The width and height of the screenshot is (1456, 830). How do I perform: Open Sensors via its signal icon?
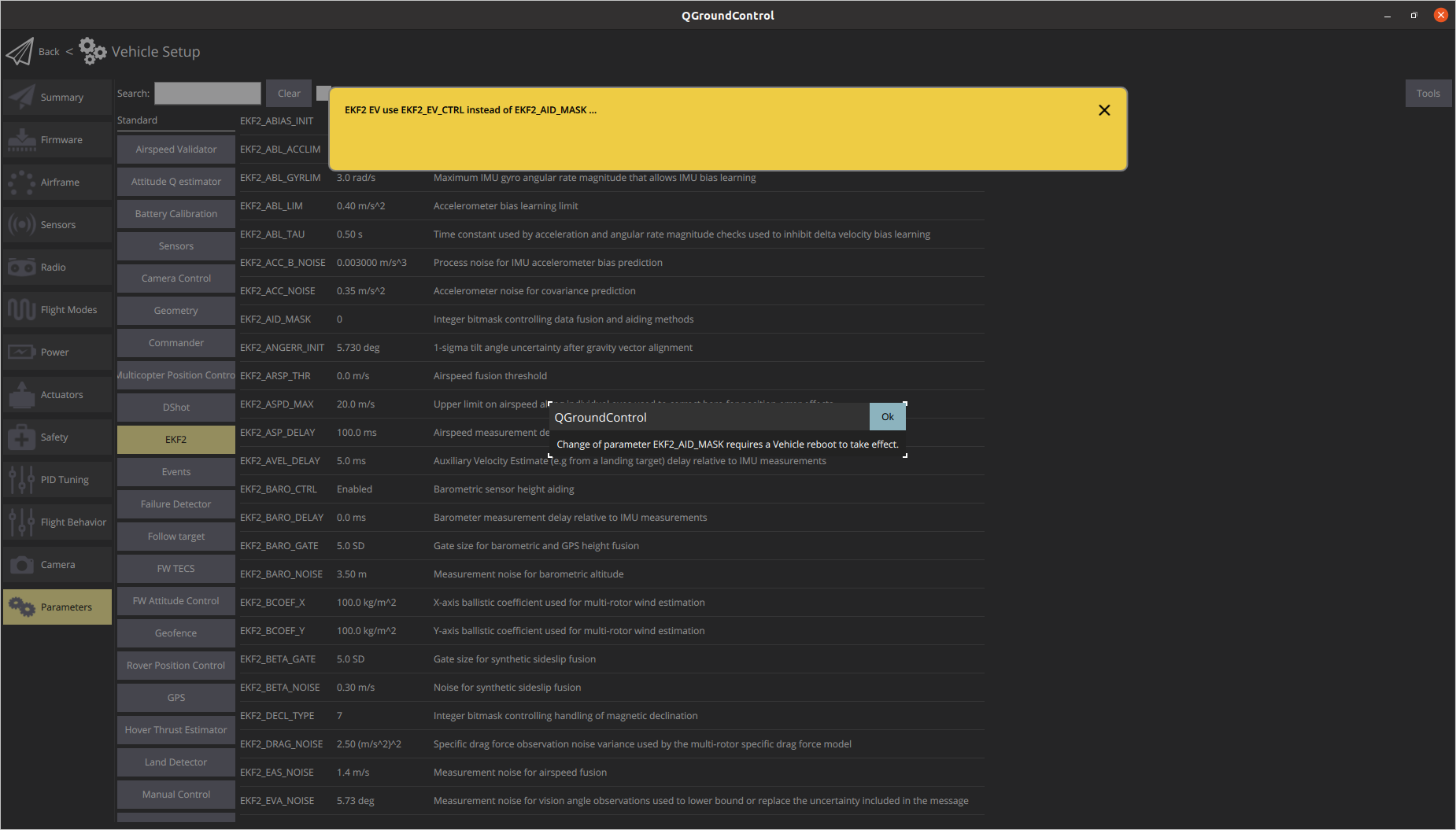point(22,224)
